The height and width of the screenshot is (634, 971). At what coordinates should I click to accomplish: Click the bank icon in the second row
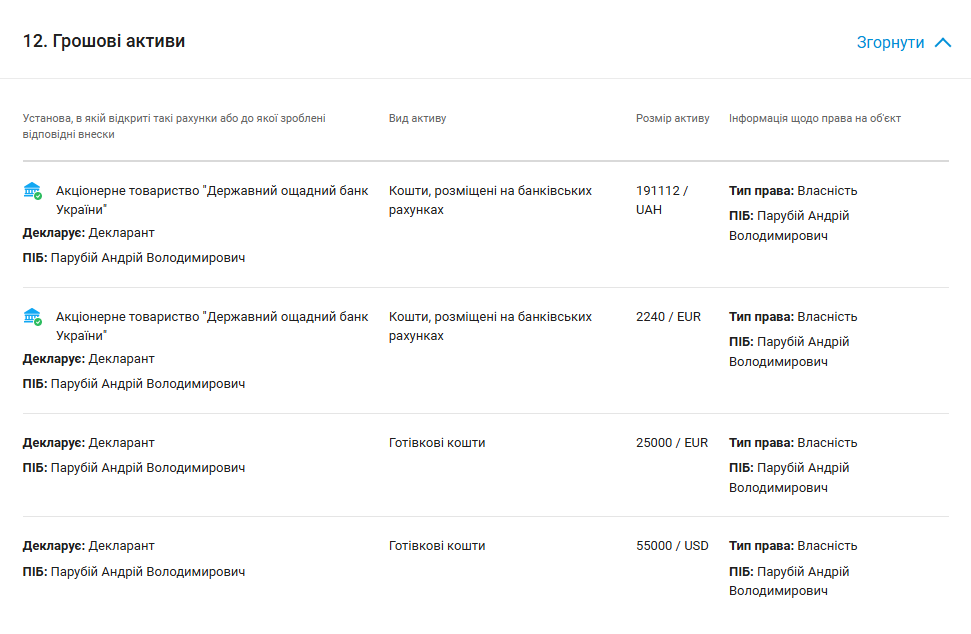click(33, 317)
